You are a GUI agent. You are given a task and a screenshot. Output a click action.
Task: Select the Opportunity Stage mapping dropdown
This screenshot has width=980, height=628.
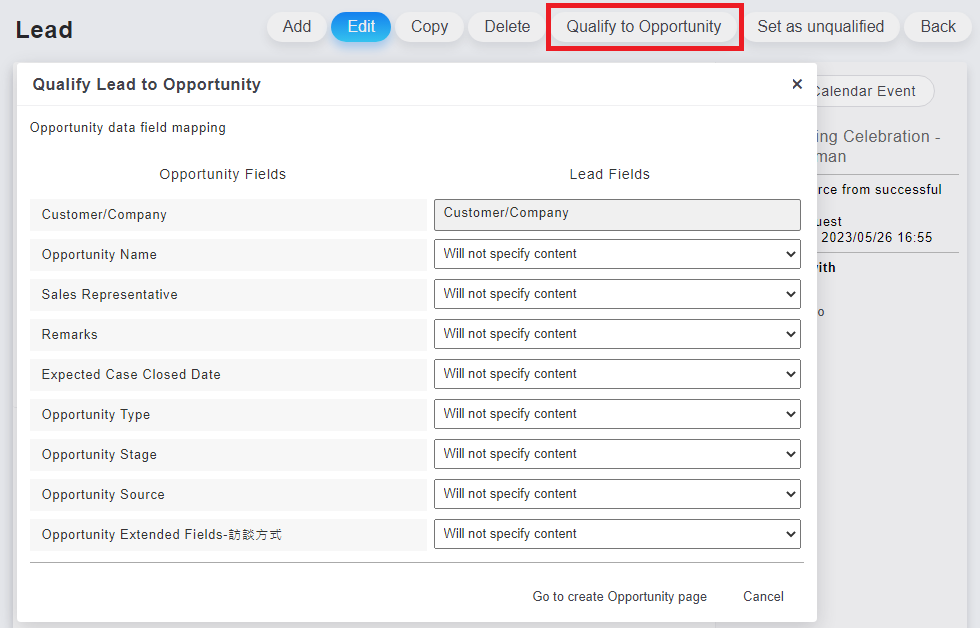616,454
